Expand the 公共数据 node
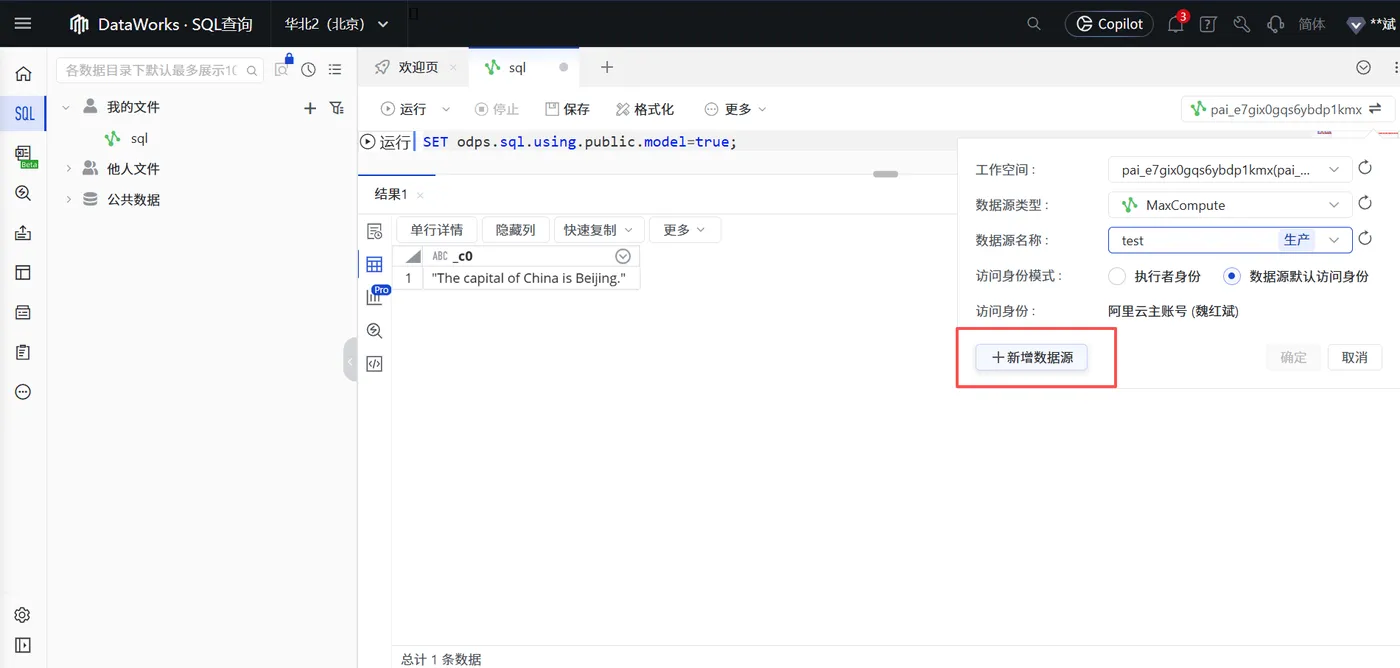 68,199
